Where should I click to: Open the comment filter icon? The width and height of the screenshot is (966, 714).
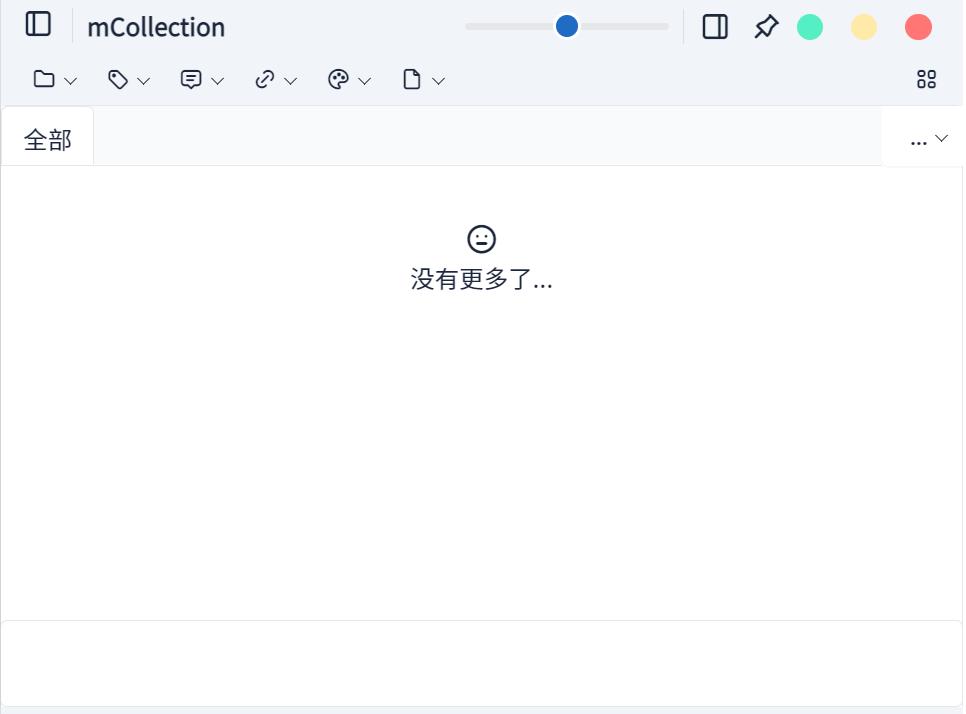point(191,79)
